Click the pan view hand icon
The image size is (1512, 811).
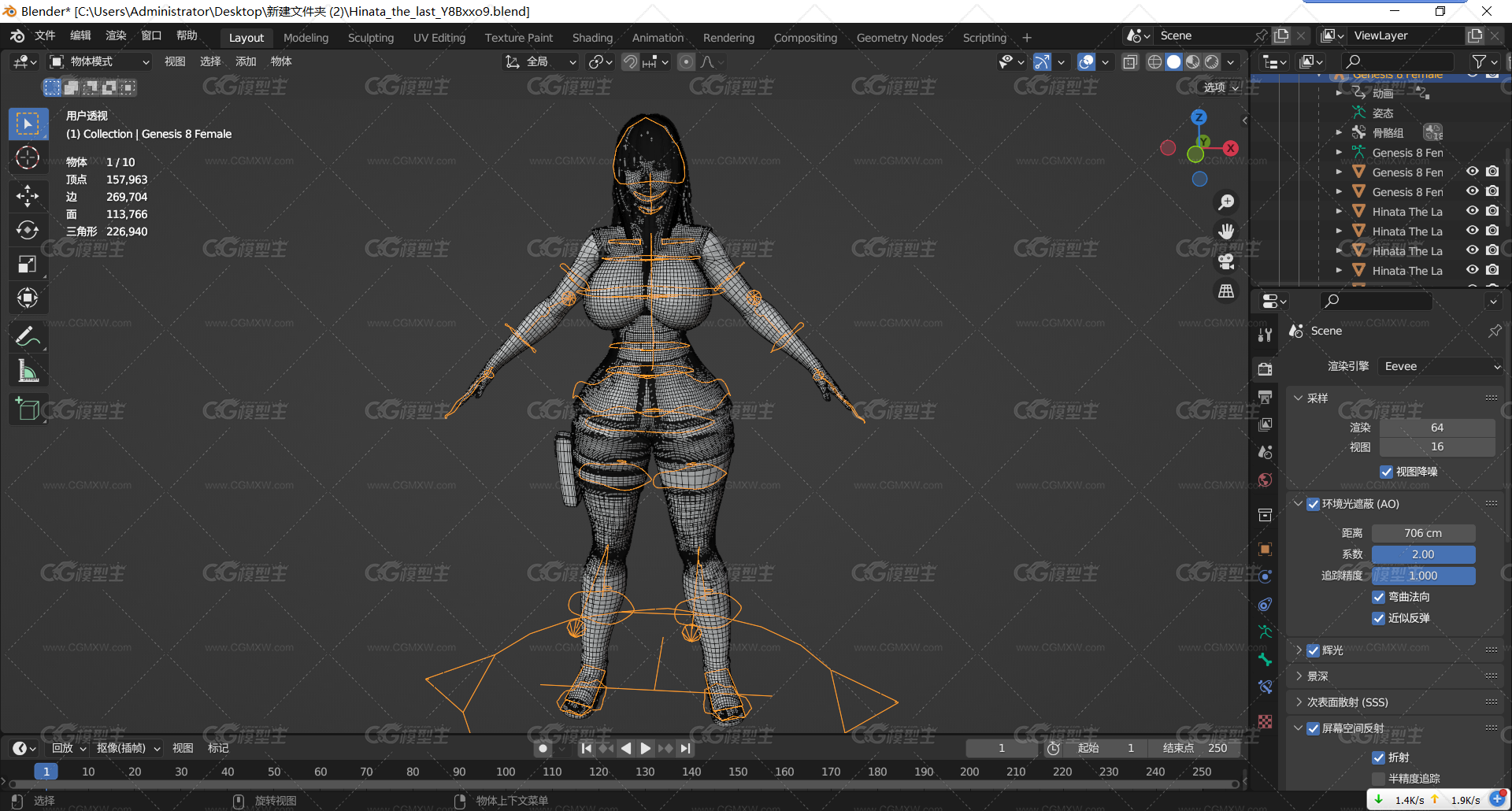[x=1226, y=231]
